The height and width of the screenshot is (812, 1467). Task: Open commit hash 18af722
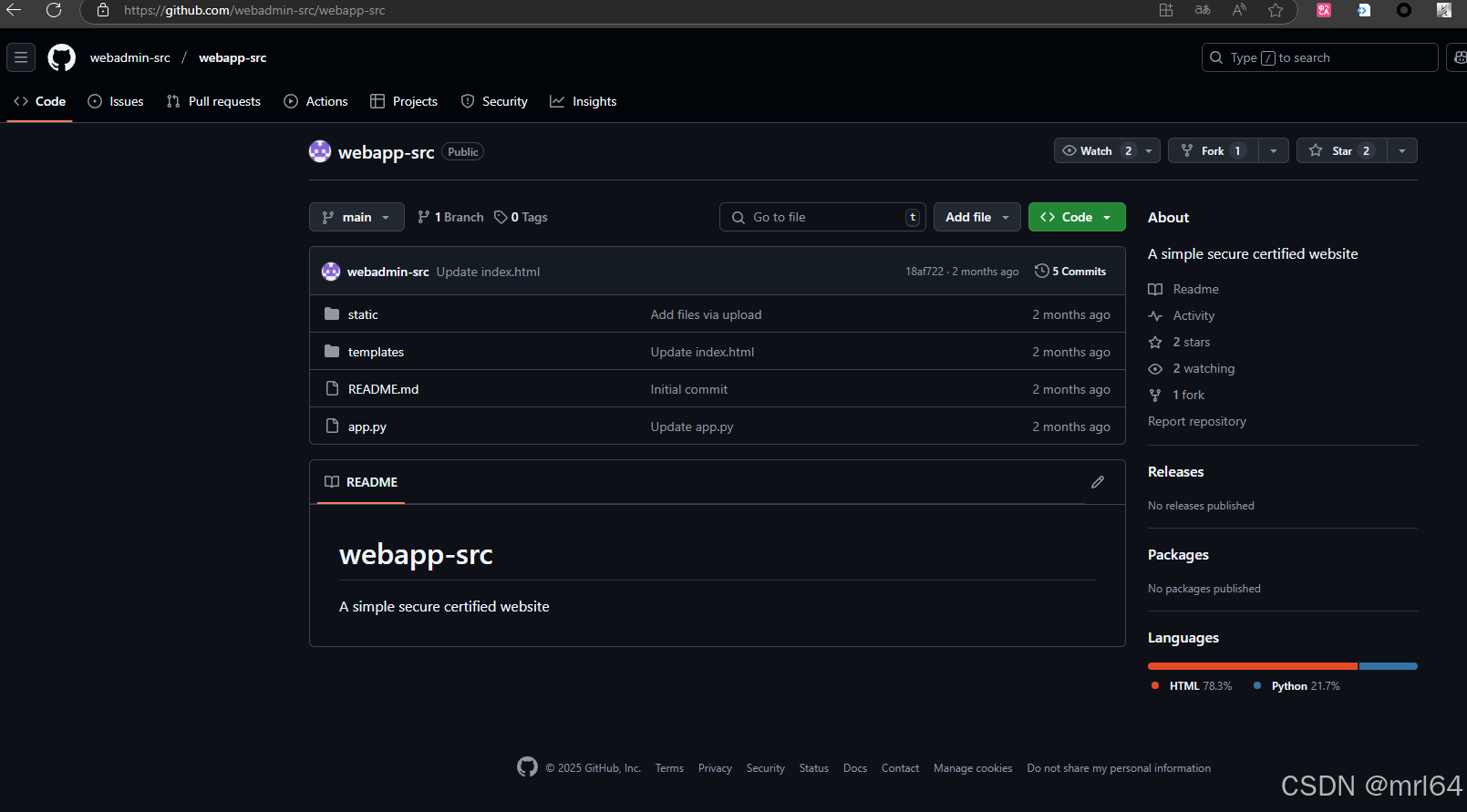[x=925, y=272]
